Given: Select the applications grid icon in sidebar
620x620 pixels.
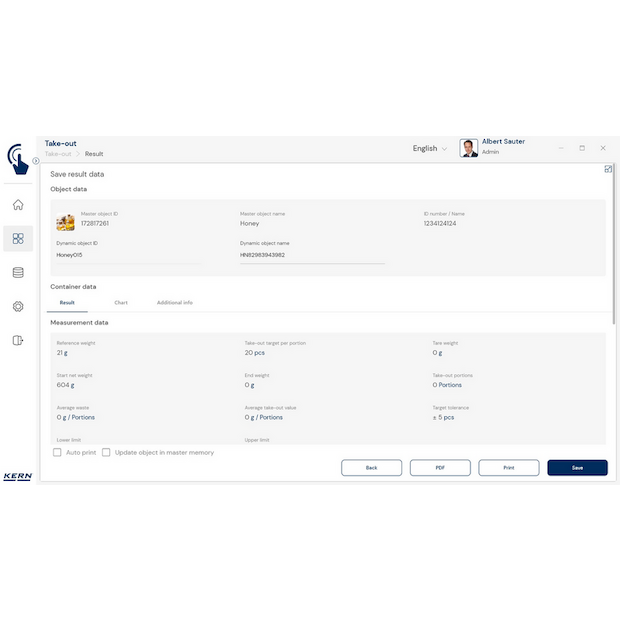Looking at the screenshot, I should pos(18,238).
